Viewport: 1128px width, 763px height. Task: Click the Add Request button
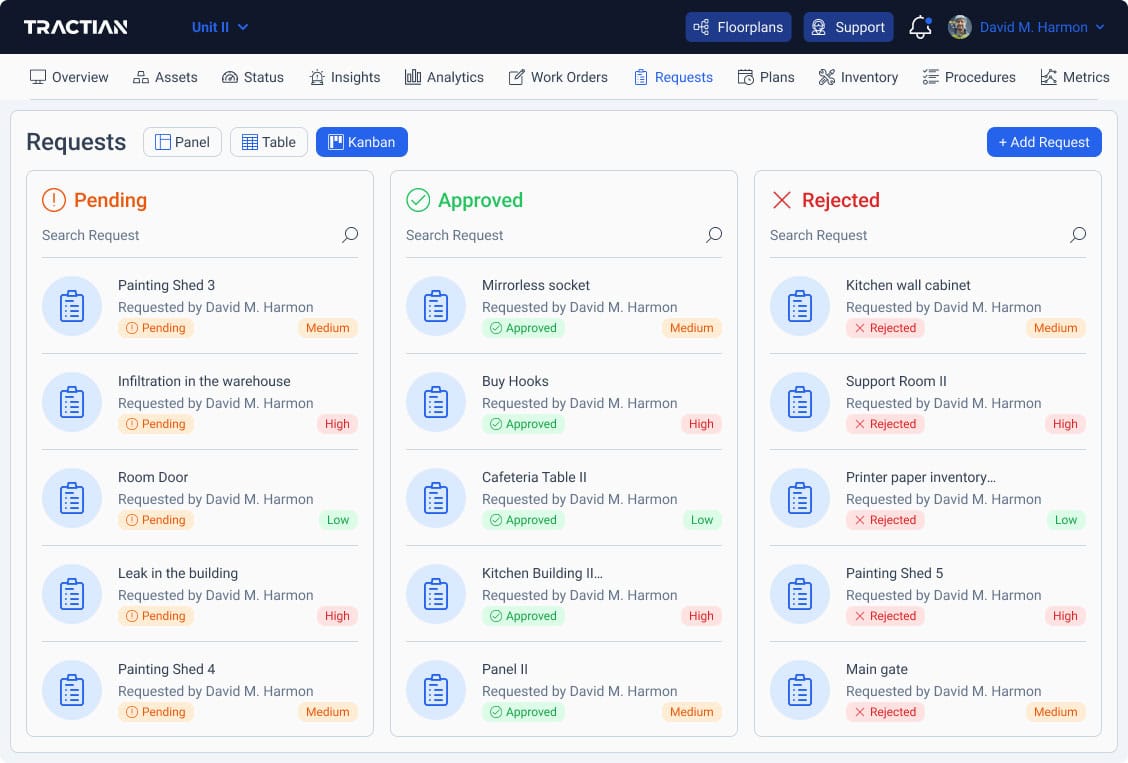tap(1044, 142)
